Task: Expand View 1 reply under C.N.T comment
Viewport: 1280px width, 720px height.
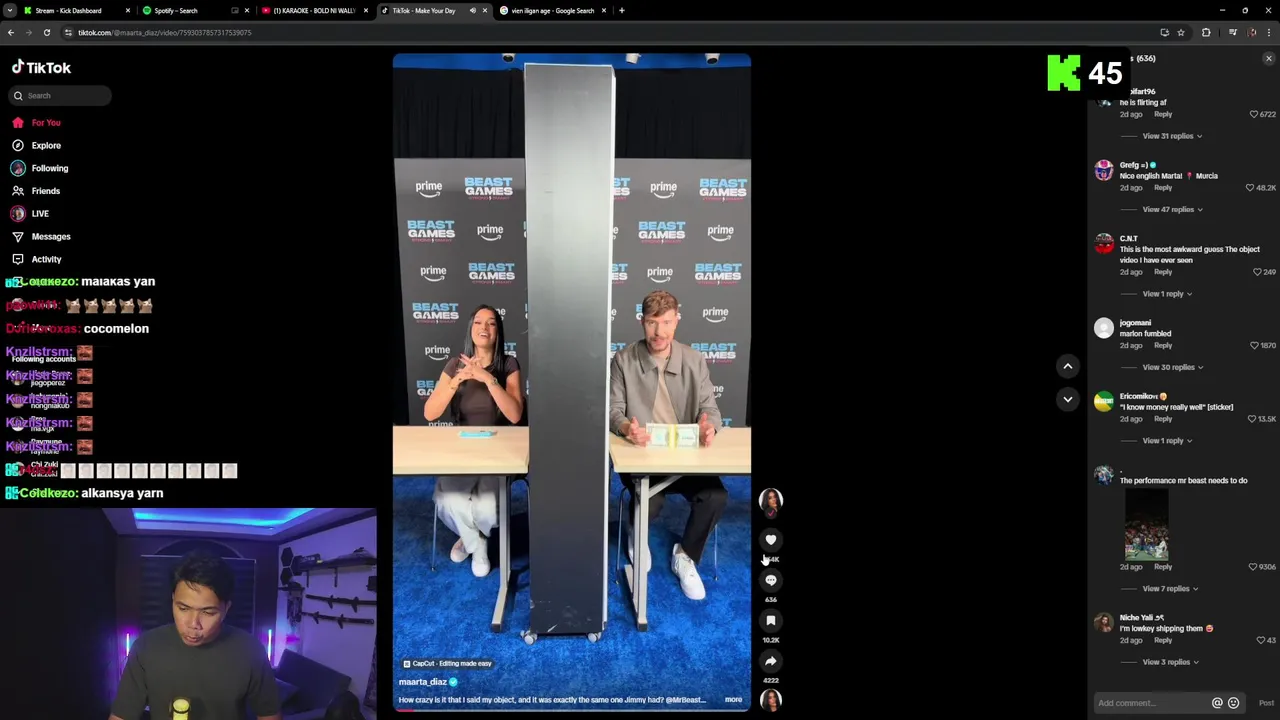Action: (x=1167, y=294)
